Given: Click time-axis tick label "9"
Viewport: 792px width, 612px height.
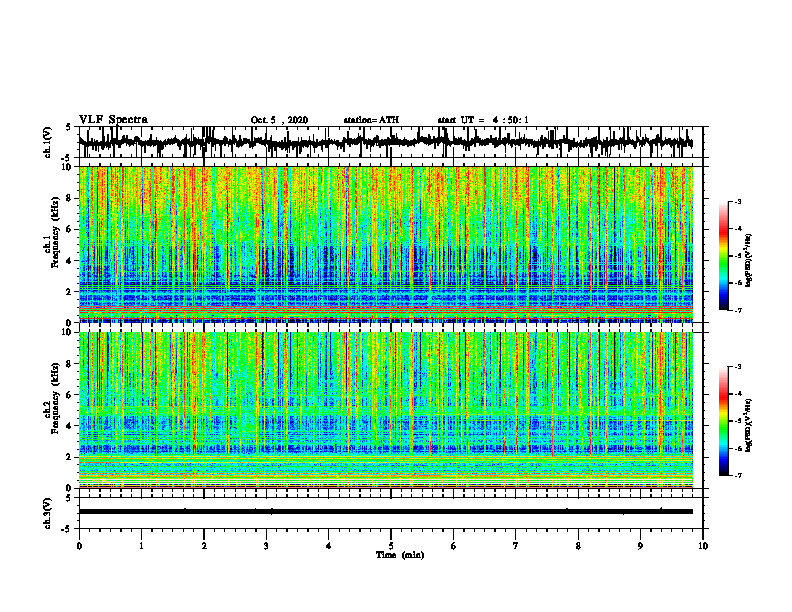Looking at the screenshot, I should coord(640,546).
